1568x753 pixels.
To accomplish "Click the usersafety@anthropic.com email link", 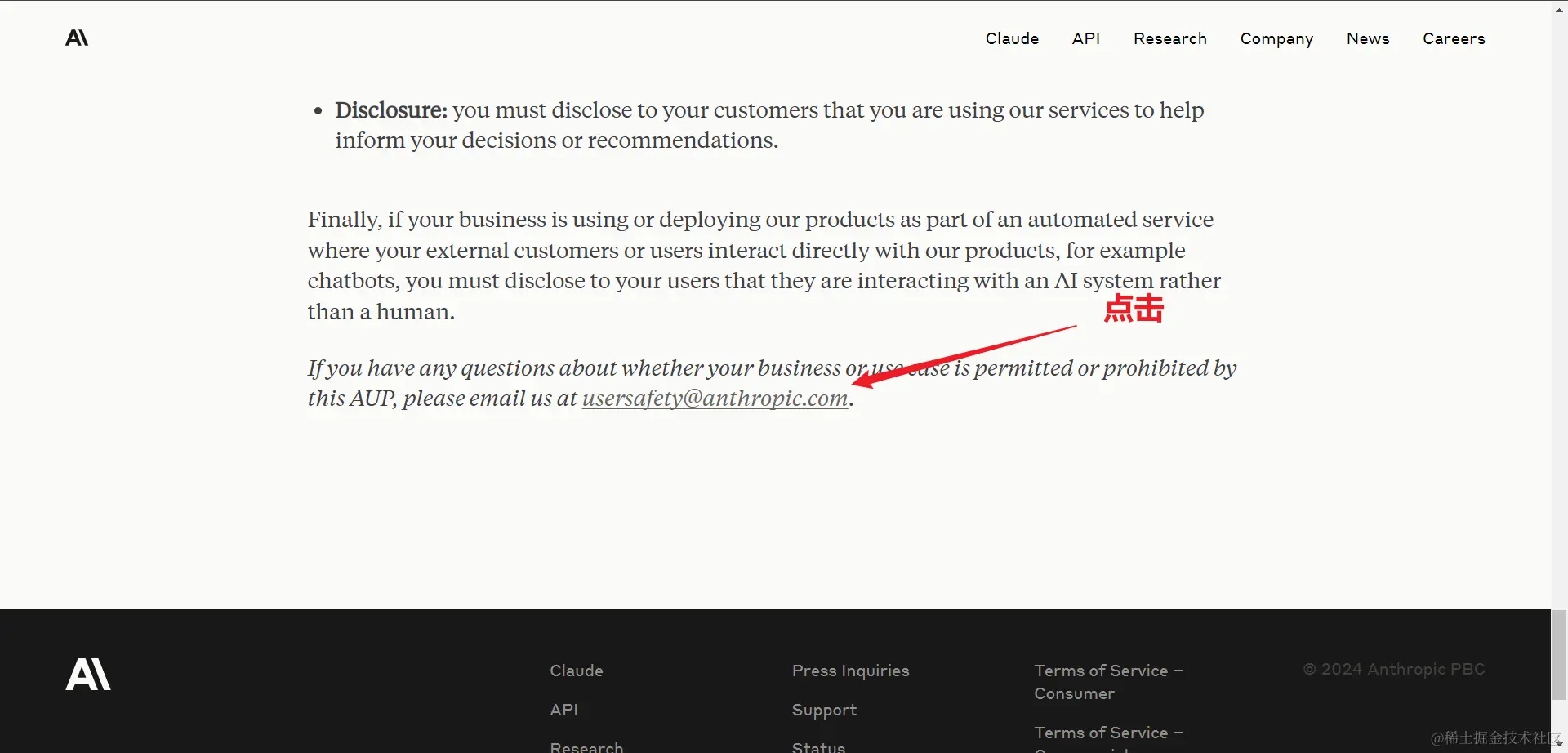I will tap(715, 399).
